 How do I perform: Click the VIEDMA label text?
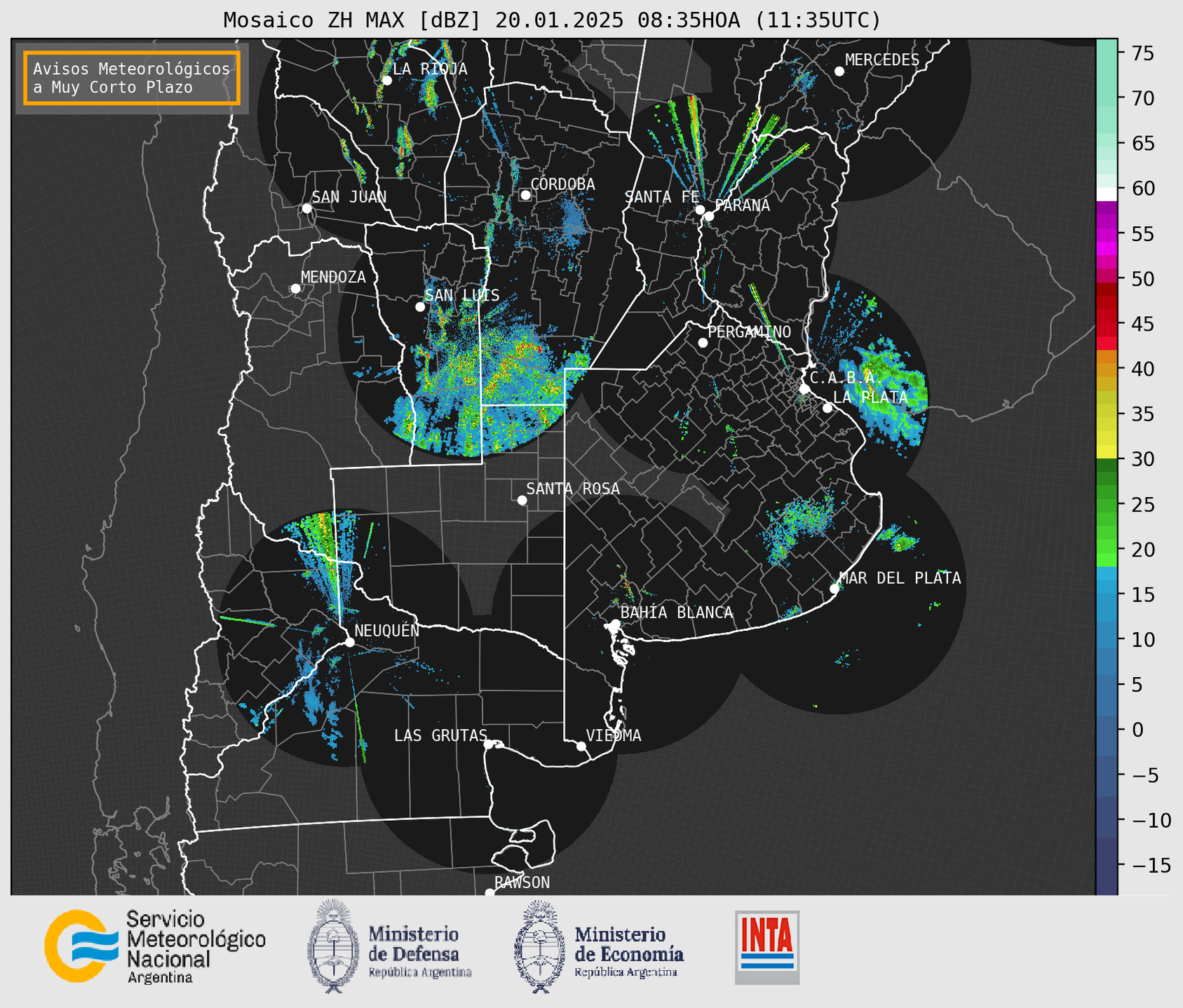click(x=614, y=736)
